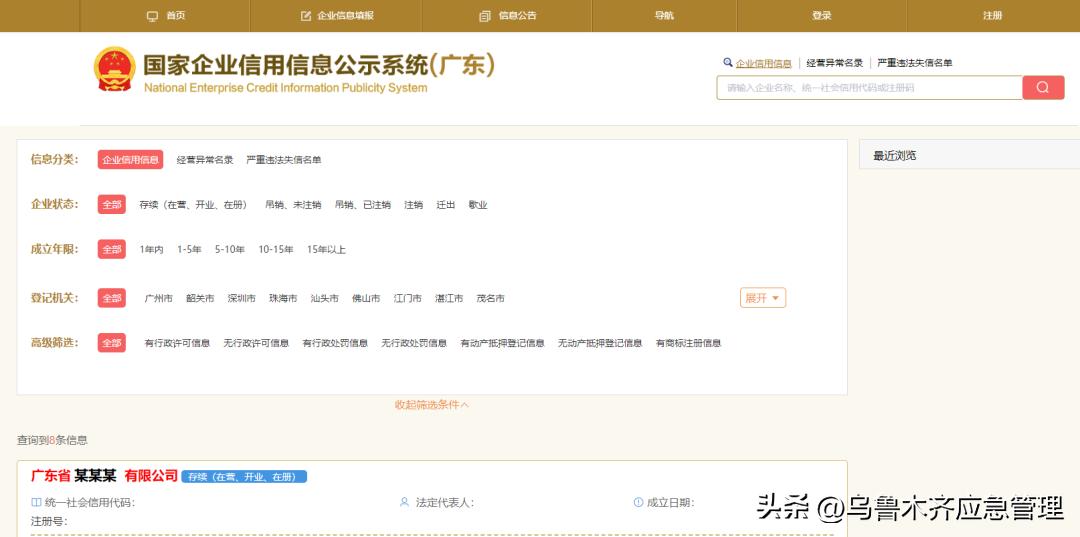Filter by 吊销、未注销 status
The height and width of the screenshot is (537, 1080).
click(x=293, y=205)
